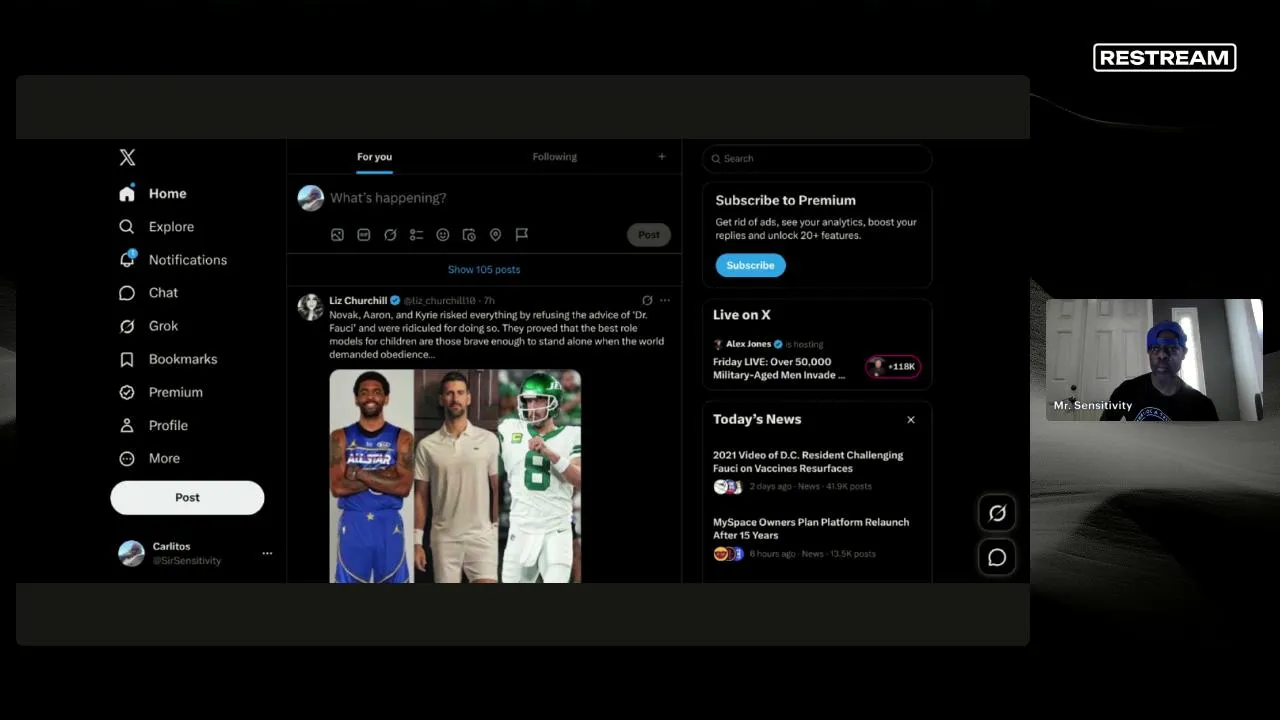
Task: Click the Subscribe to Premium heading
Action: 785,200
